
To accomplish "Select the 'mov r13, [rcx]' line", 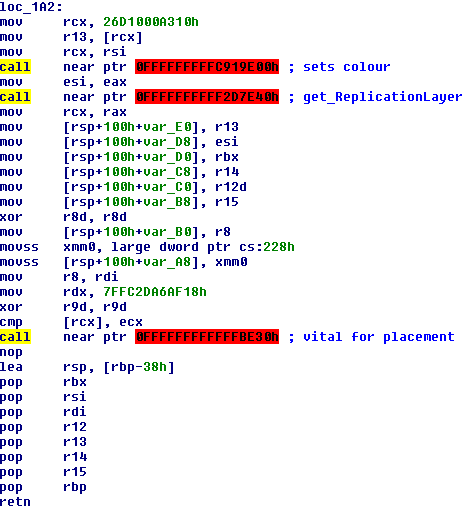I will [71, 37].
